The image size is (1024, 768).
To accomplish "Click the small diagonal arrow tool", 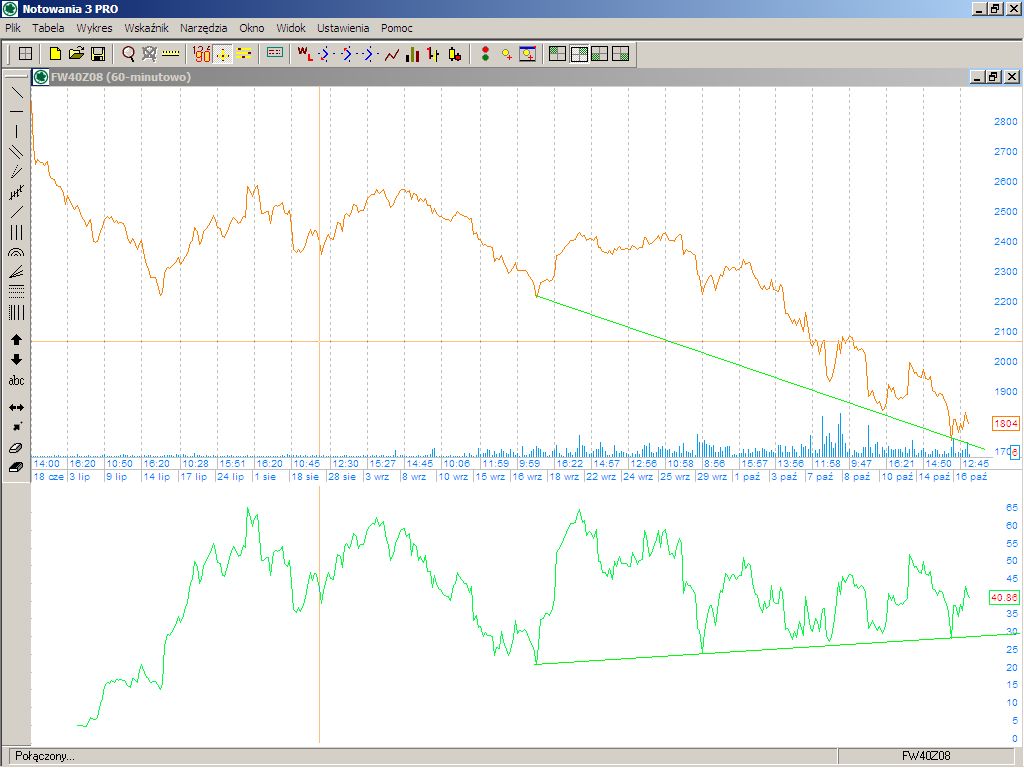I will pyautogui.click(x=16, y=427).
